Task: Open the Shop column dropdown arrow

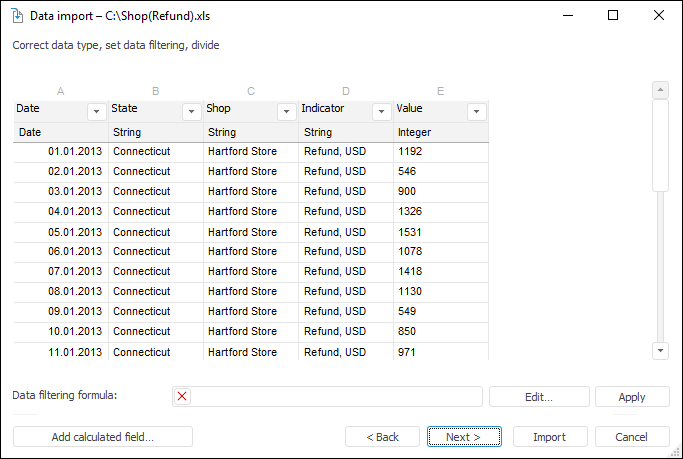Action: click(x=286, y=112)
